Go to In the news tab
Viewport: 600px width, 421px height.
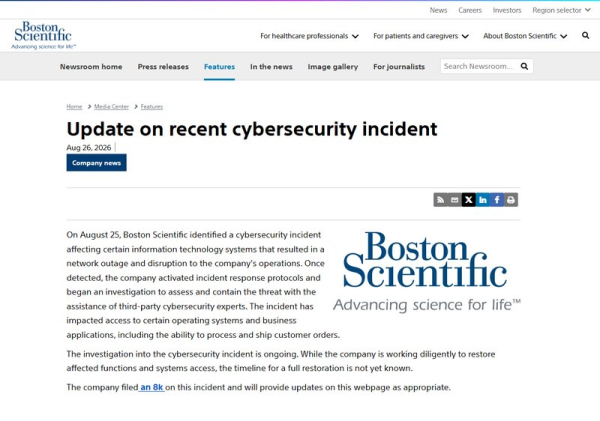pyautogui.click(x=271, y=67)
